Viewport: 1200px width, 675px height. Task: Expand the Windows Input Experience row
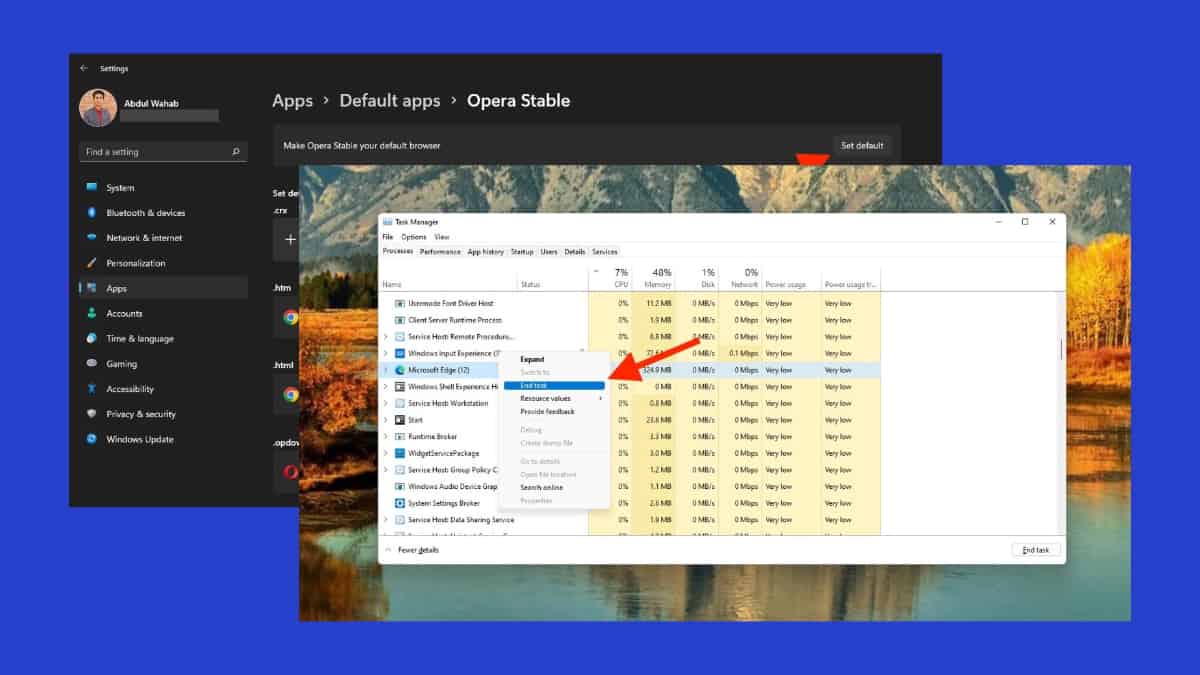click(386, 353)
